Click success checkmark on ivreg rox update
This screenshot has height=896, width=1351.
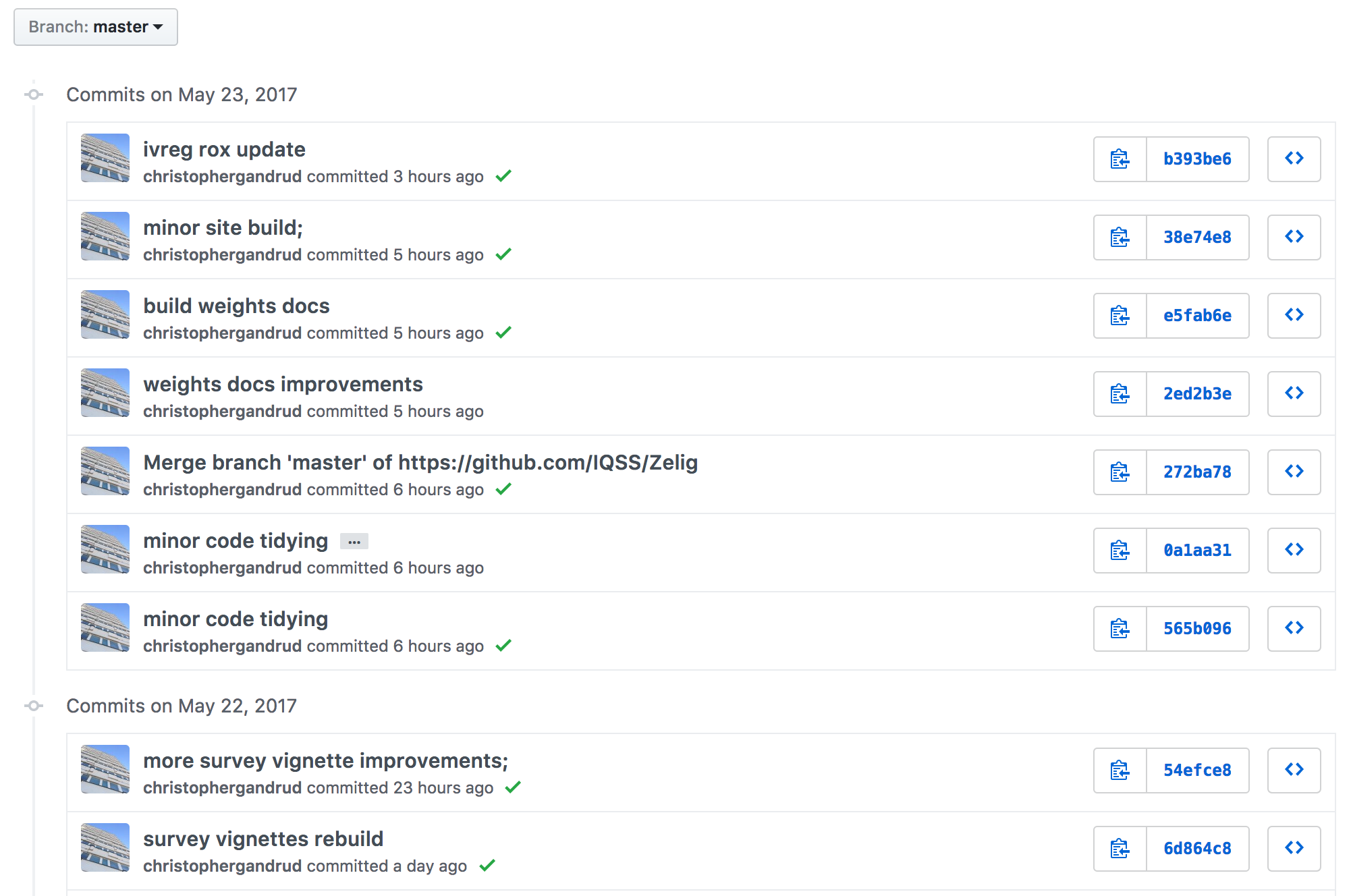(x=503, y=176)
